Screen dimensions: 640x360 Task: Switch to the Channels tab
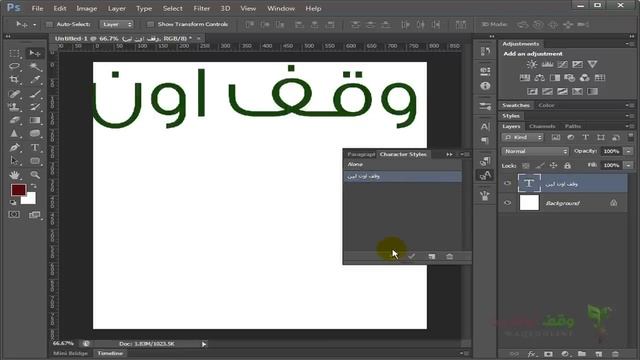tap(542, 127)
